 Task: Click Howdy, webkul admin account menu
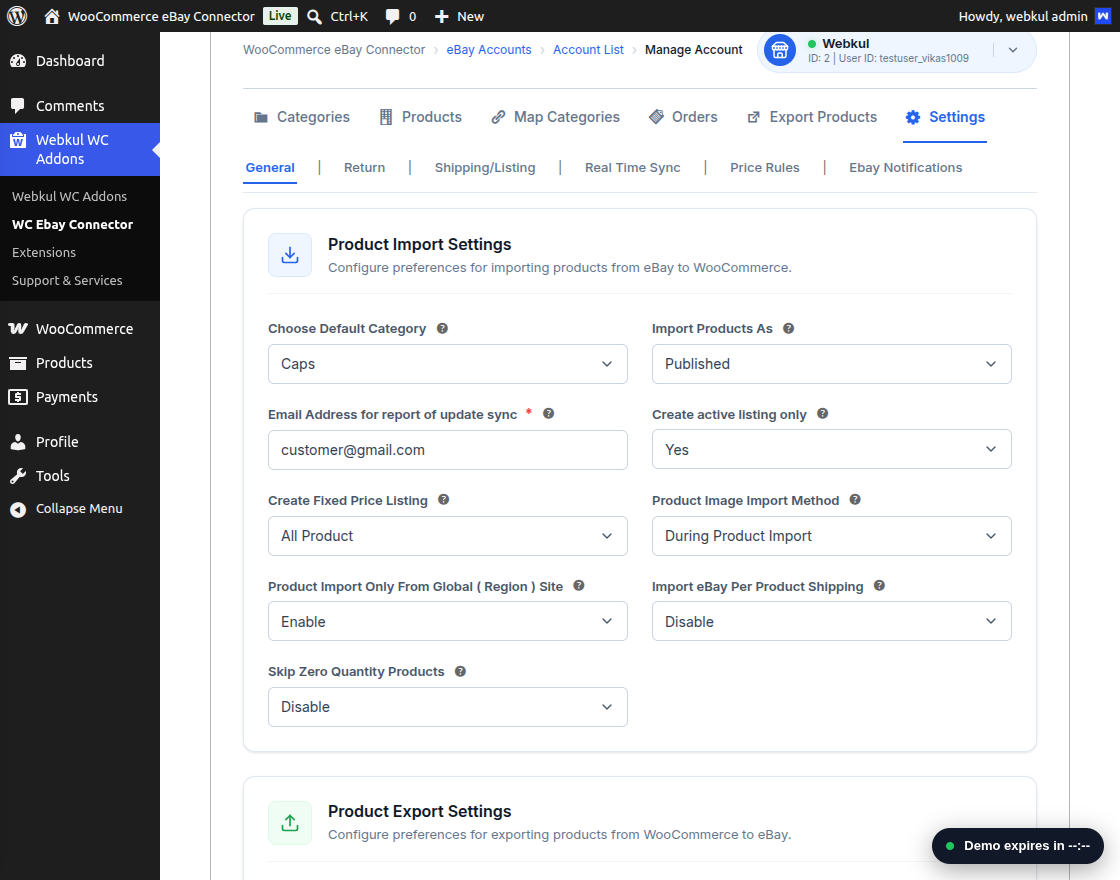click(1034, 16)
